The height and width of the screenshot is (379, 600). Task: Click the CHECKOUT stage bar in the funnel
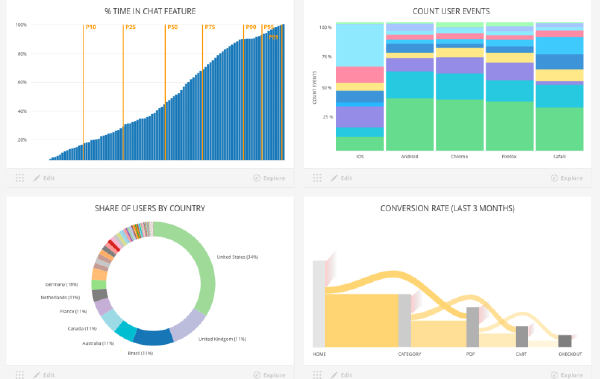[565, 341]
